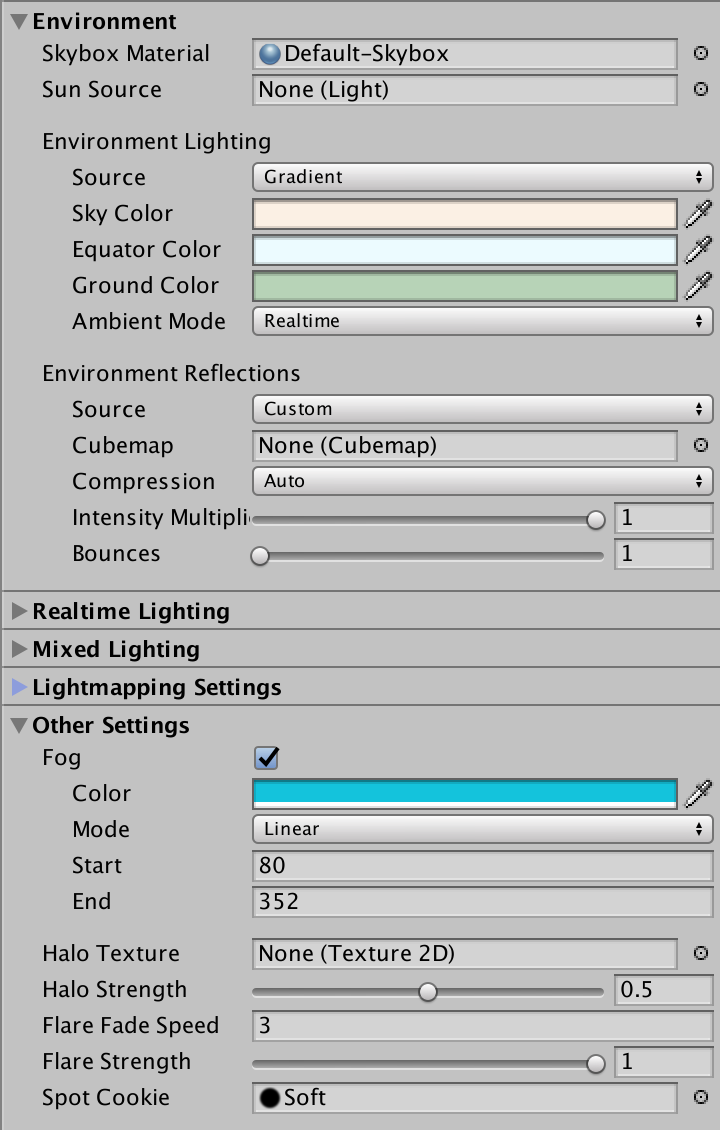The height and width of the screenshot is (1130, 720).
Task: Click the Intensity Multiplier slider handle
Action: click(x=595, y=520)
